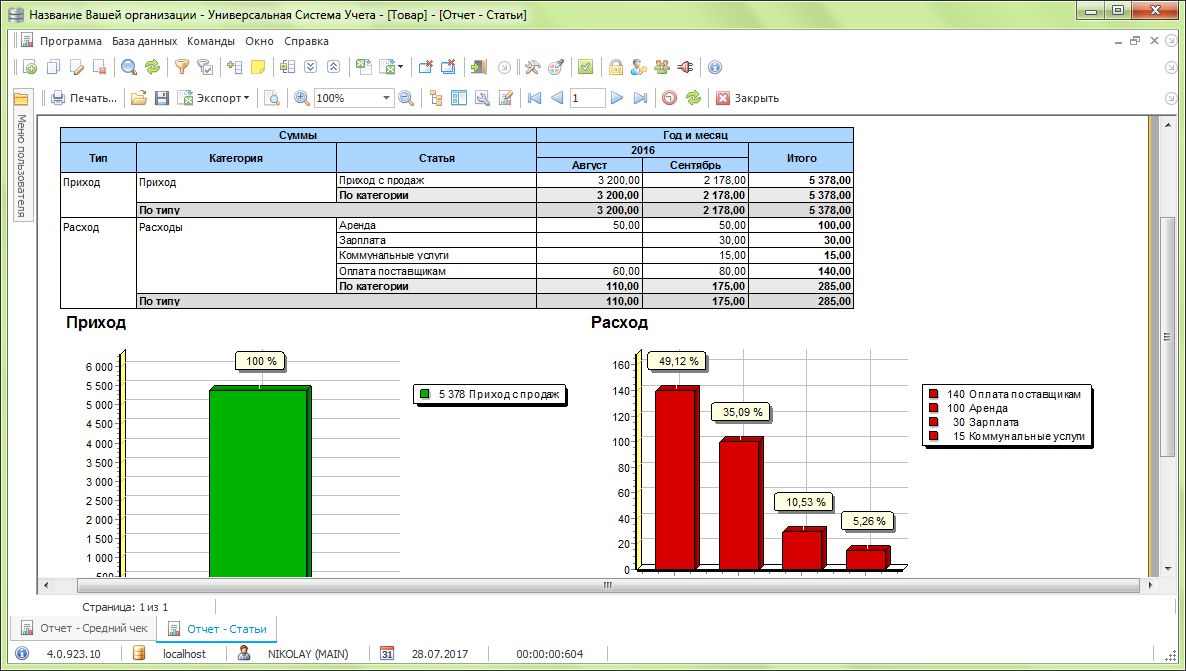Click the expand all double-chevron down icon
Viewport: 1186px width, 671px height.
click(310, 67)
